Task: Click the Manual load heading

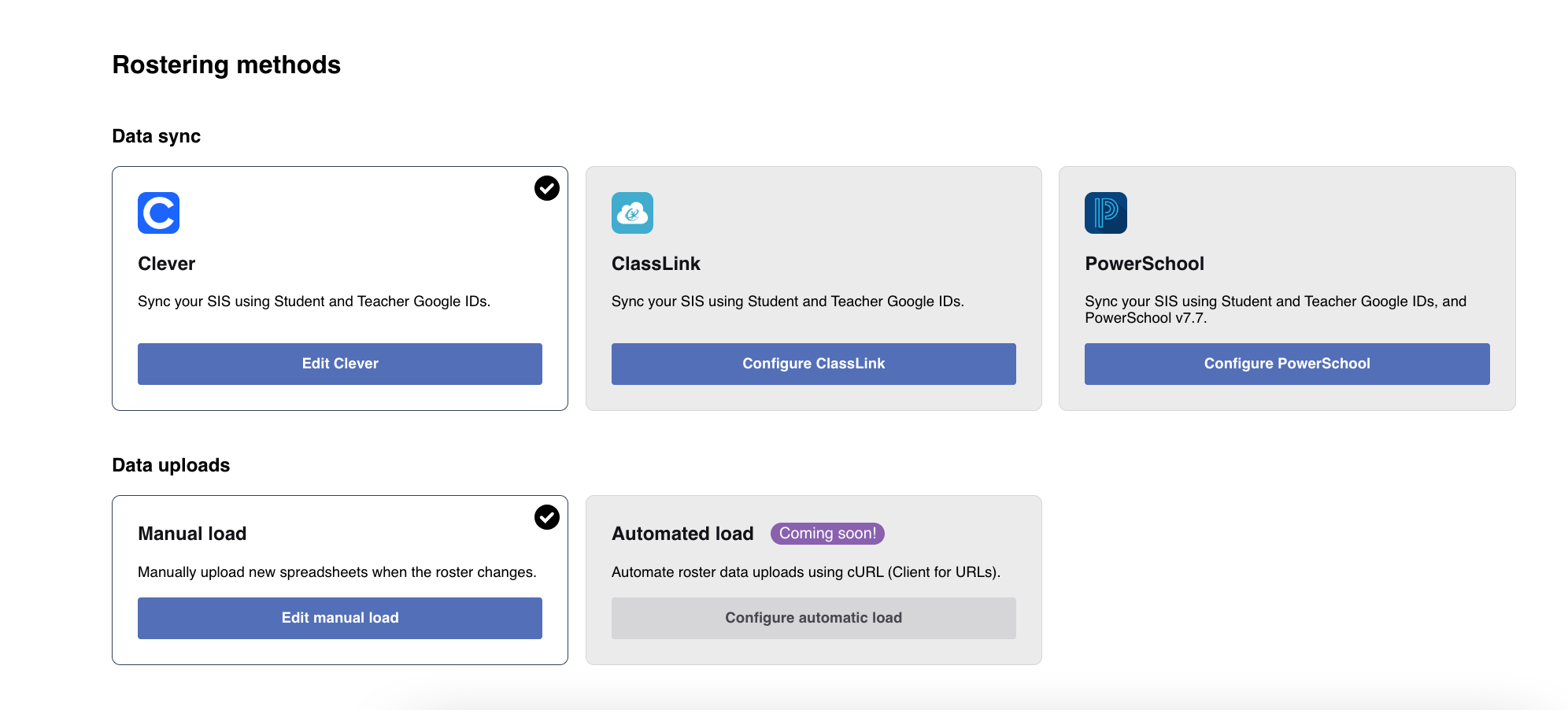Action: [x=192, y=534]
